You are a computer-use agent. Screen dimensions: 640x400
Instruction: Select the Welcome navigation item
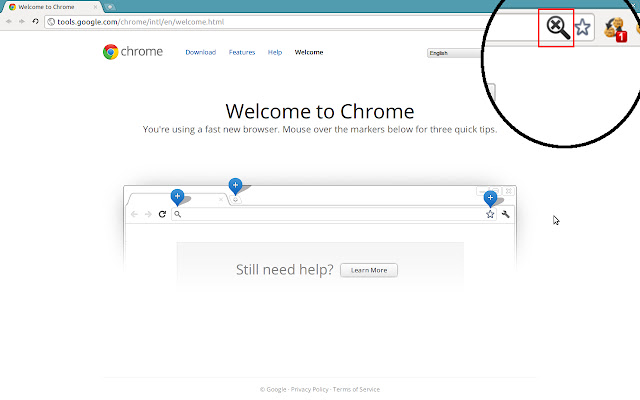click(x=309, y=52)
